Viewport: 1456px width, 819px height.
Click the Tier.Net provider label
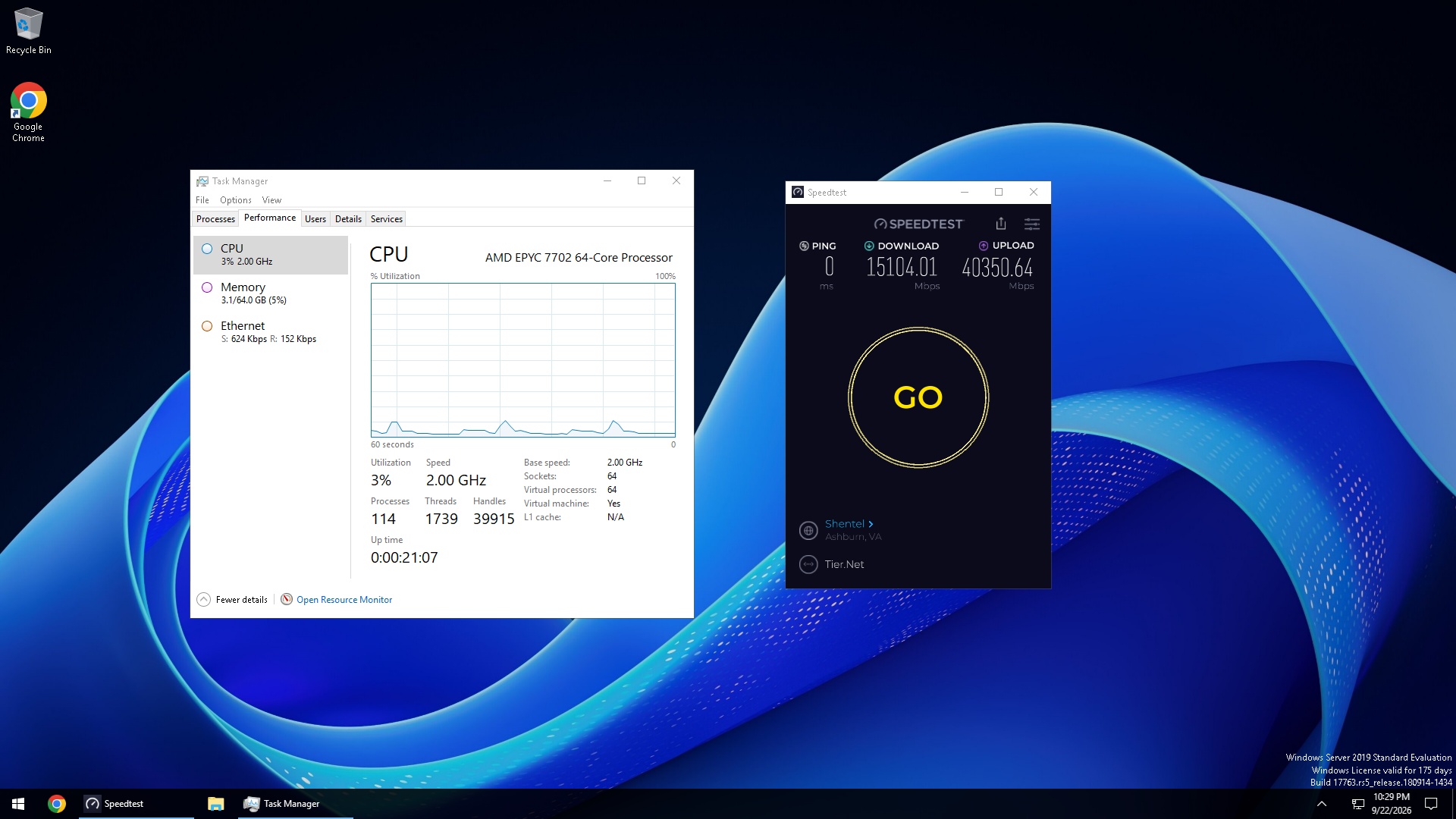coord(844,564)
